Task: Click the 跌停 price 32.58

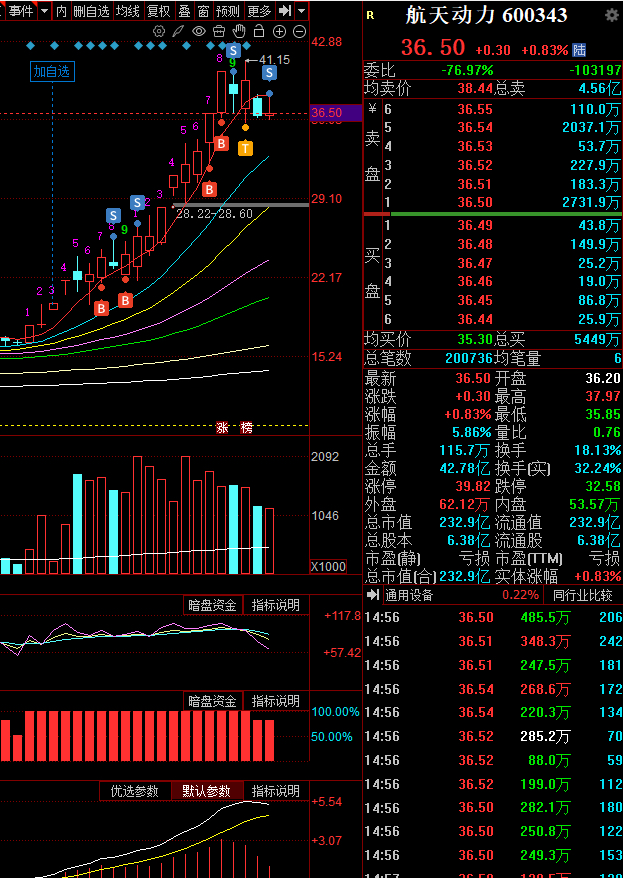Action: [x=603, y=486]
